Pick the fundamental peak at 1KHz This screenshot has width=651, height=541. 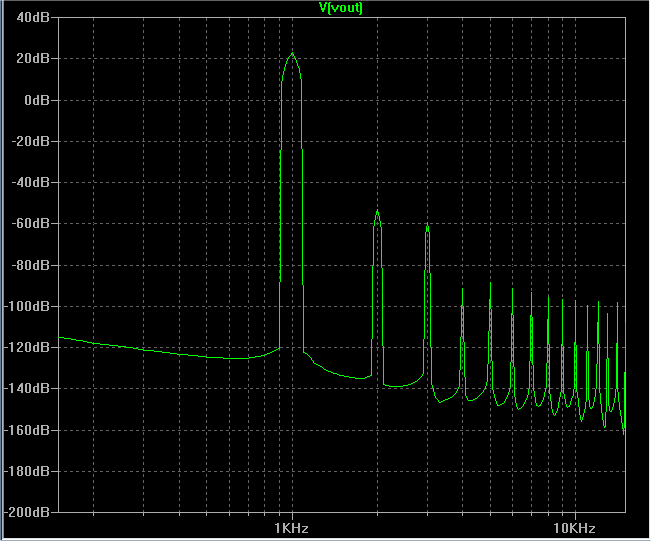click(292, 54)
